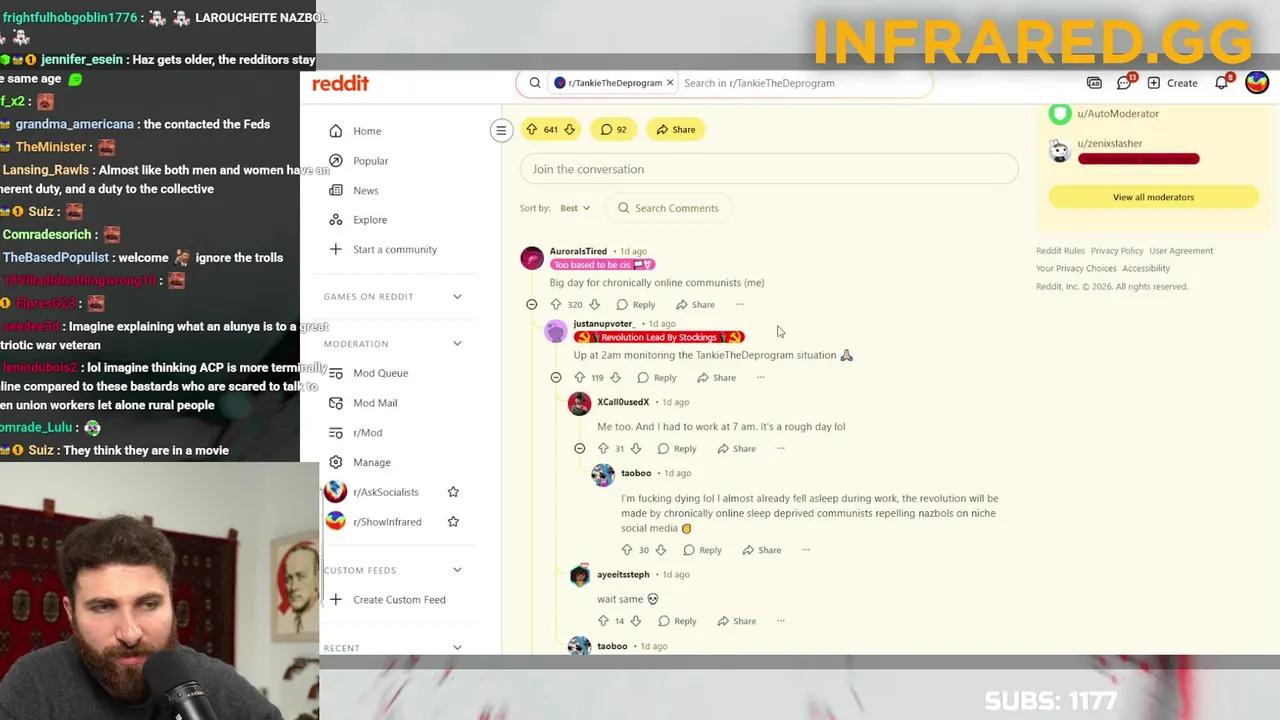The width and height of the screenshot is (1280, 720).
Task: Upvote the AuroralsTired comment
Action: [556, 305]
